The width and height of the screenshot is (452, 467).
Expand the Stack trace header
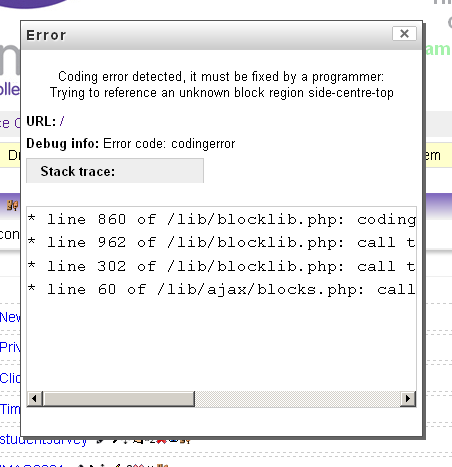pyautogui.click(x=115, y=171)
